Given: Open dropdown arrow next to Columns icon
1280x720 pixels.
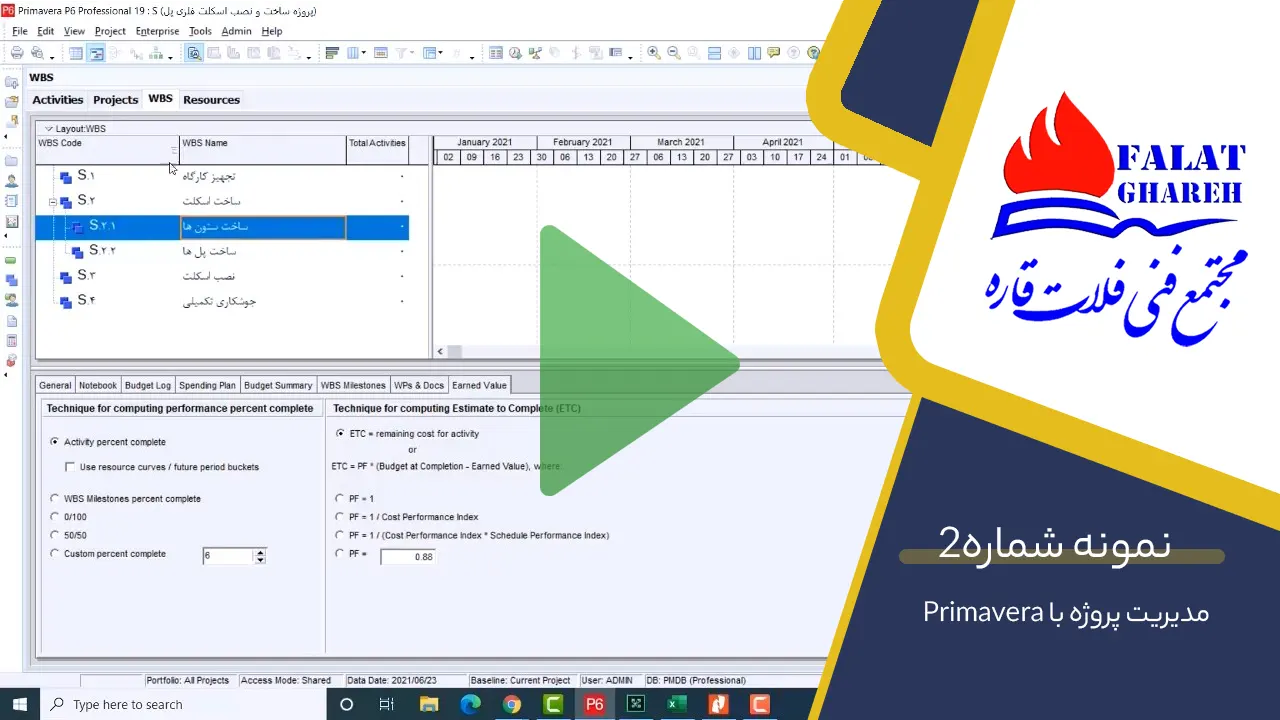Looking at the screenshot, I should (x=364, y=54).
